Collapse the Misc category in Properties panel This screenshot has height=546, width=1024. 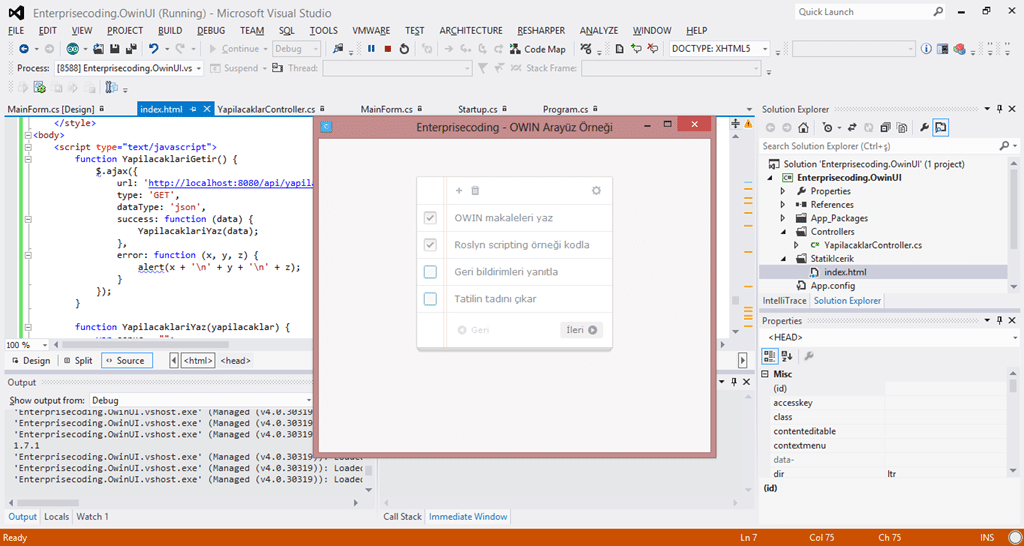click(765, 374)
